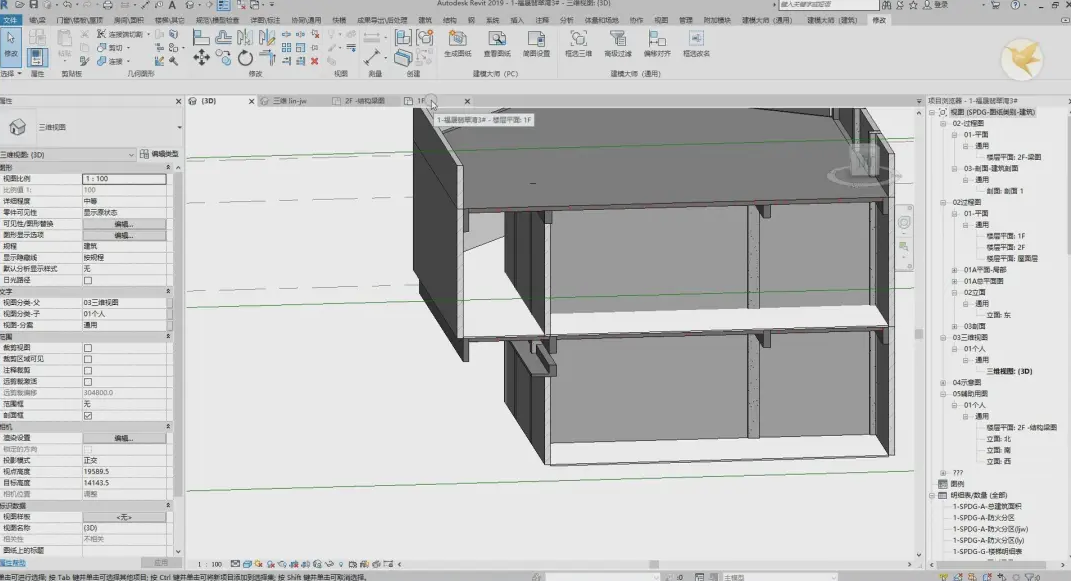Screen dimensions: 1071x581
Task: Select the Align tool icon
Action: (201, 38)
